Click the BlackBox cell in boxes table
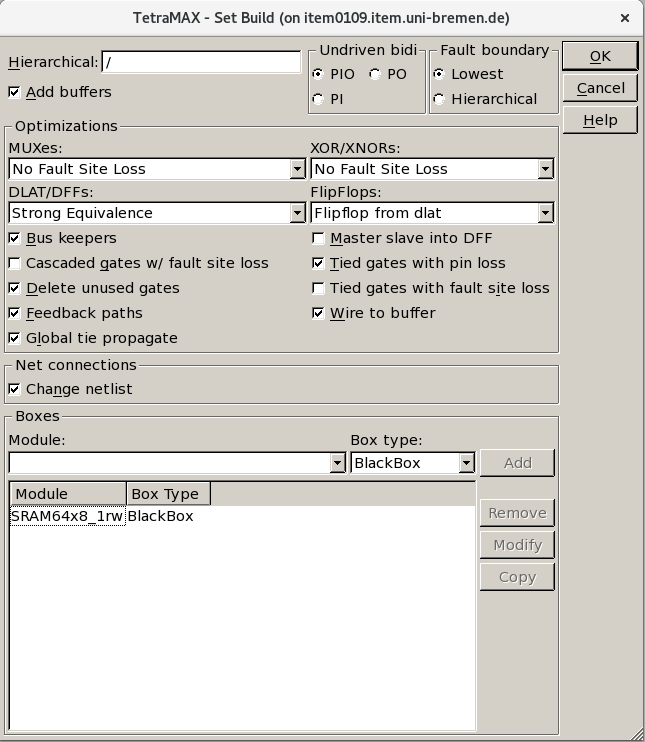Image resolution: width=645 pixels, height=742 pixels. (x=161, y=516)
